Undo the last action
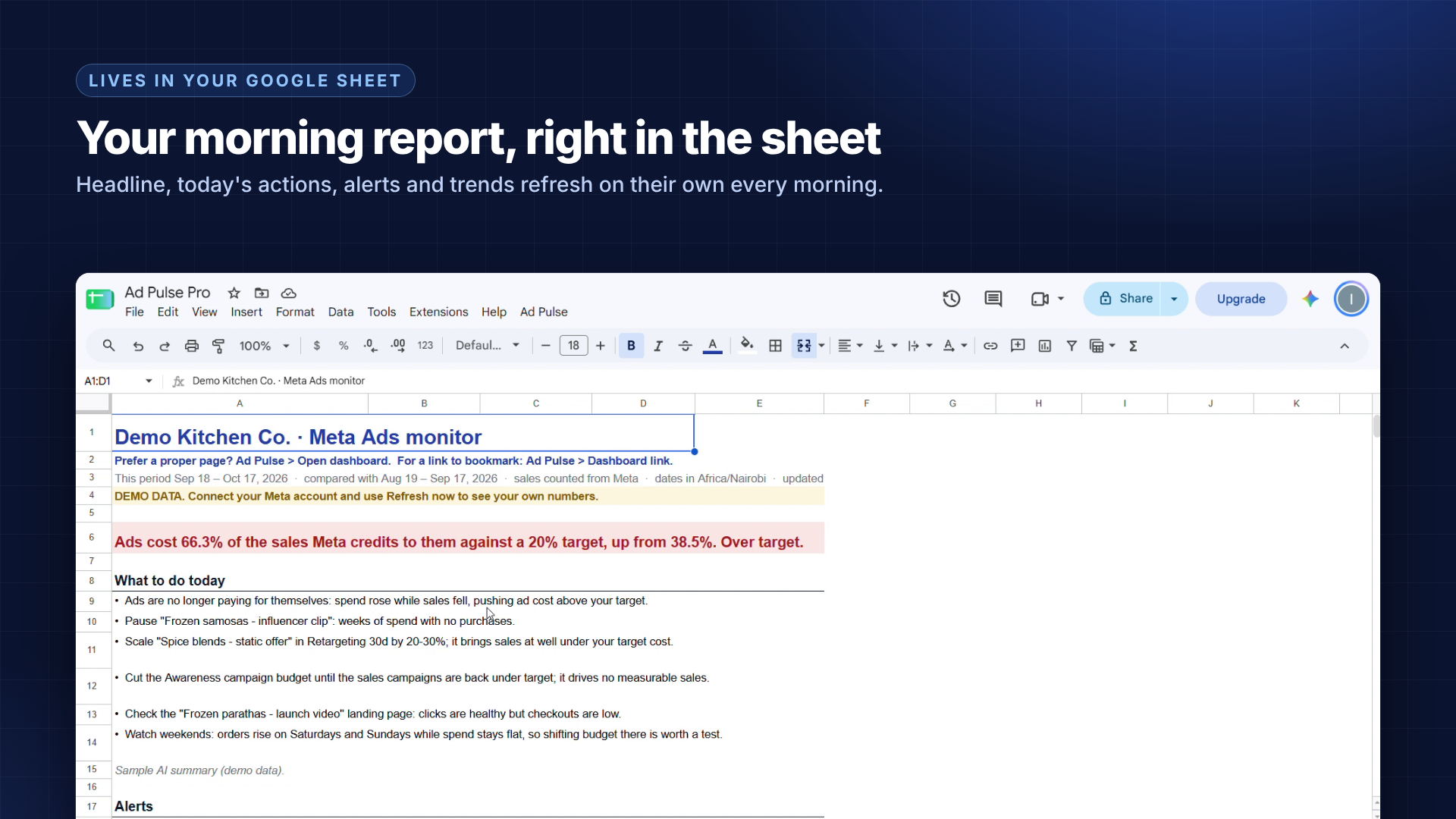 (x=138, y=346)
